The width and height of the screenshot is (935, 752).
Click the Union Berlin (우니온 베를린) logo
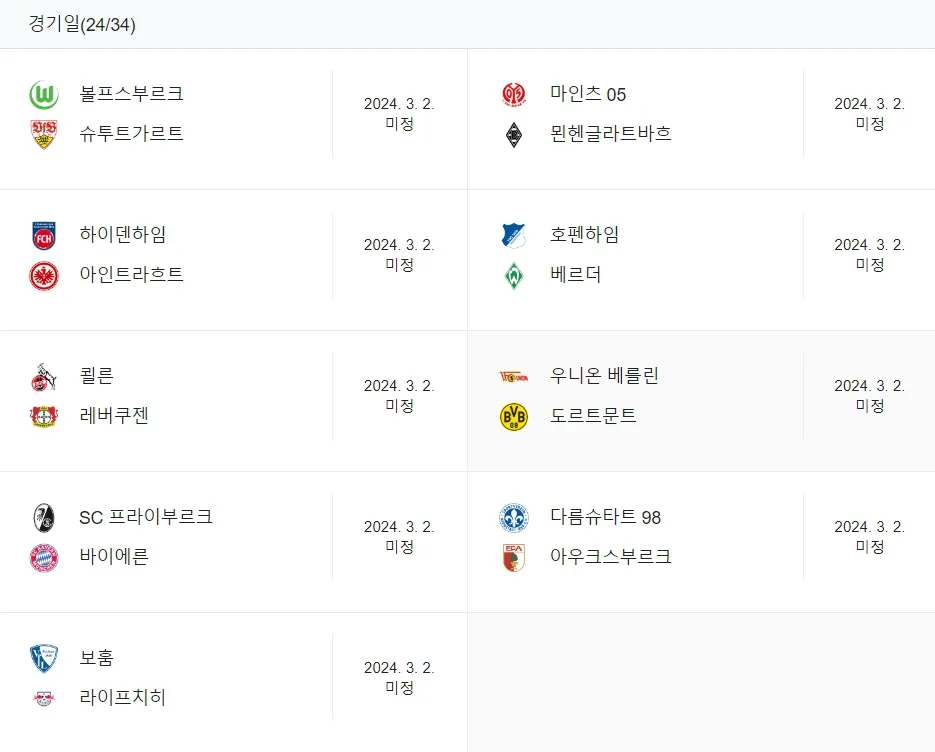pyautogui.click(x=514, y=377)
